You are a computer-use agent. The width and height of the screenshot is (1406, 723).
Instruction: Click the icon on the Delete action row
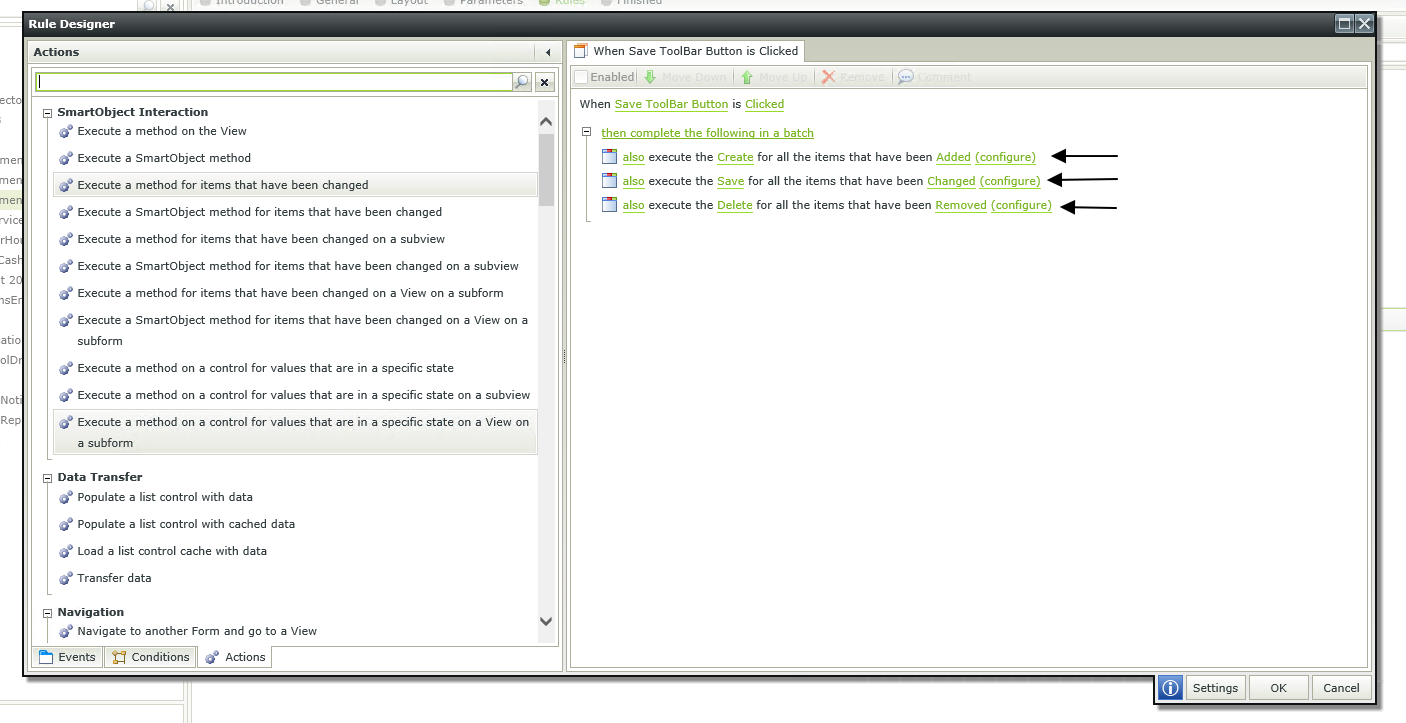pos(609,205)
